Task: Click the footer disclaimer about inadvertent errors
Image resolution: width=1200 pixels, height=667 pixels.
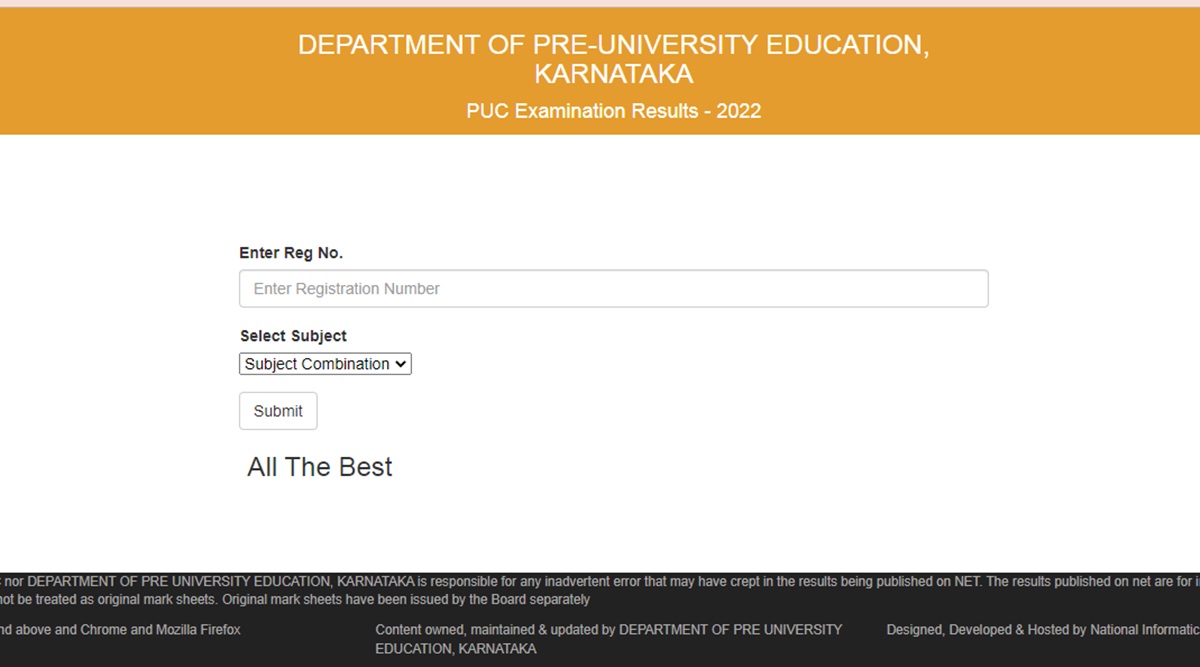Action: pos(600,581)
